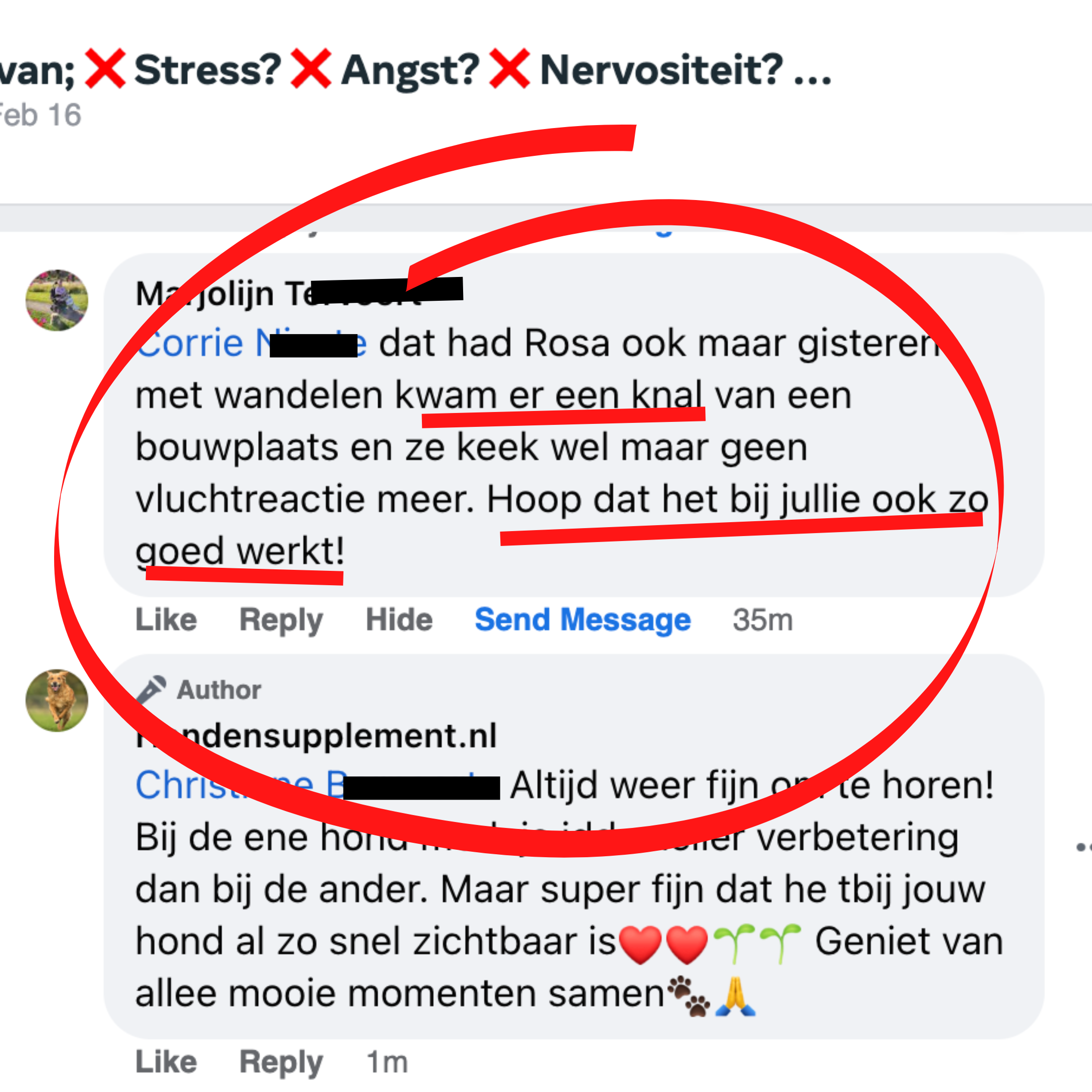Viewport: 1092px width, 1092px height.
Task: Click the Author microphone badge icon
Action: click(151, 689)
